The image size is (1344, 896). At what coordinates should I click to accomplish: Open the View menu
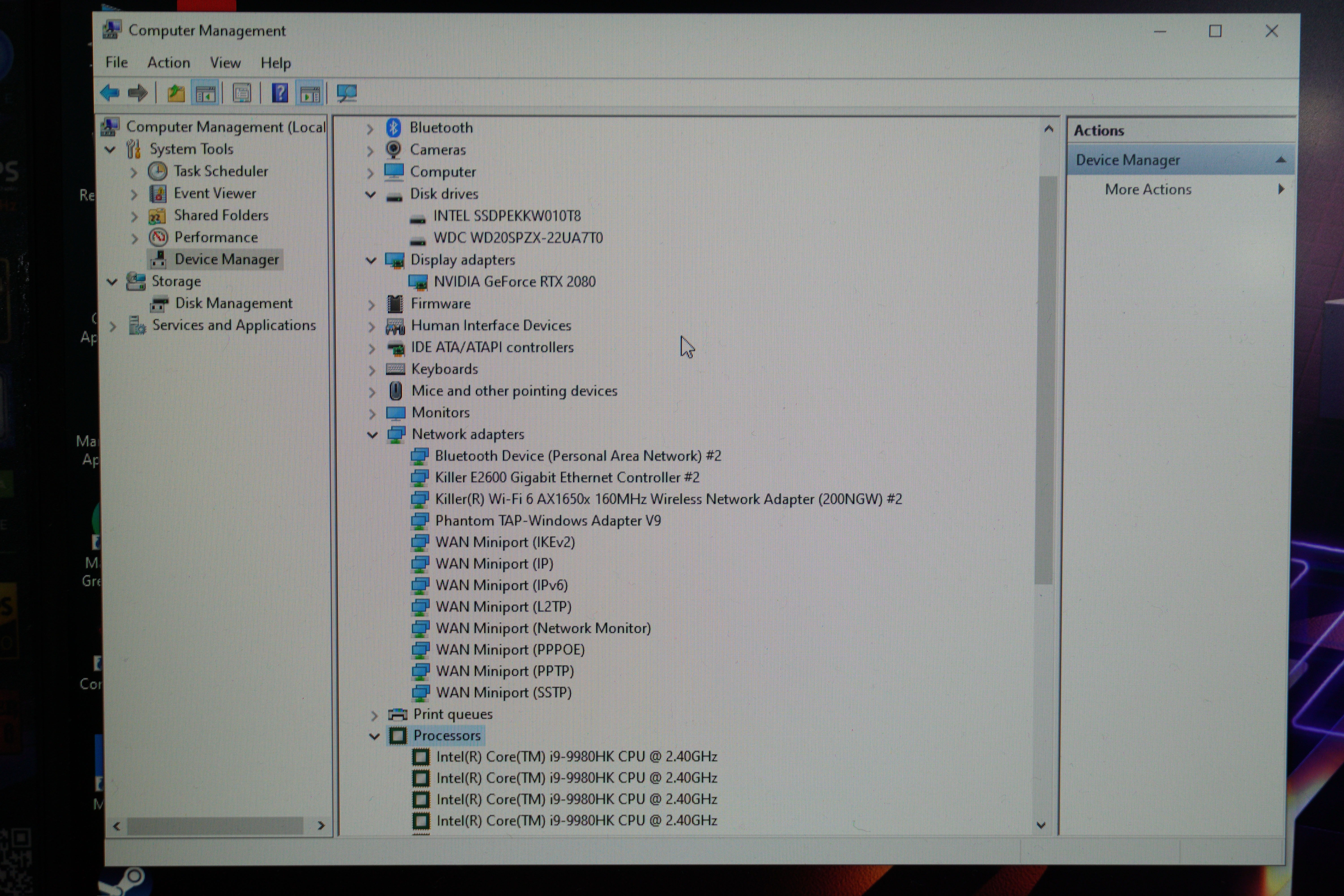pos(225,62)
